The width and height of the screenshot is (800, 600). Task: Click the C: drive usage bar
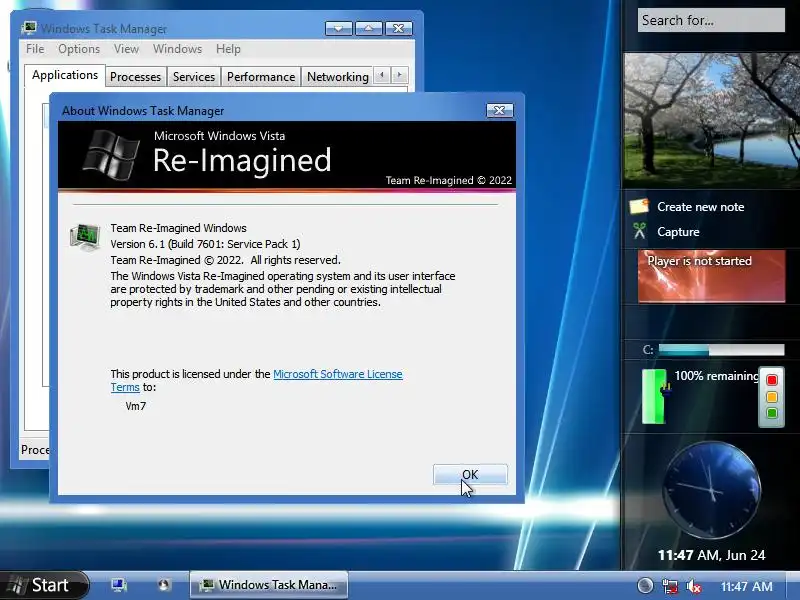coord(721,350)
